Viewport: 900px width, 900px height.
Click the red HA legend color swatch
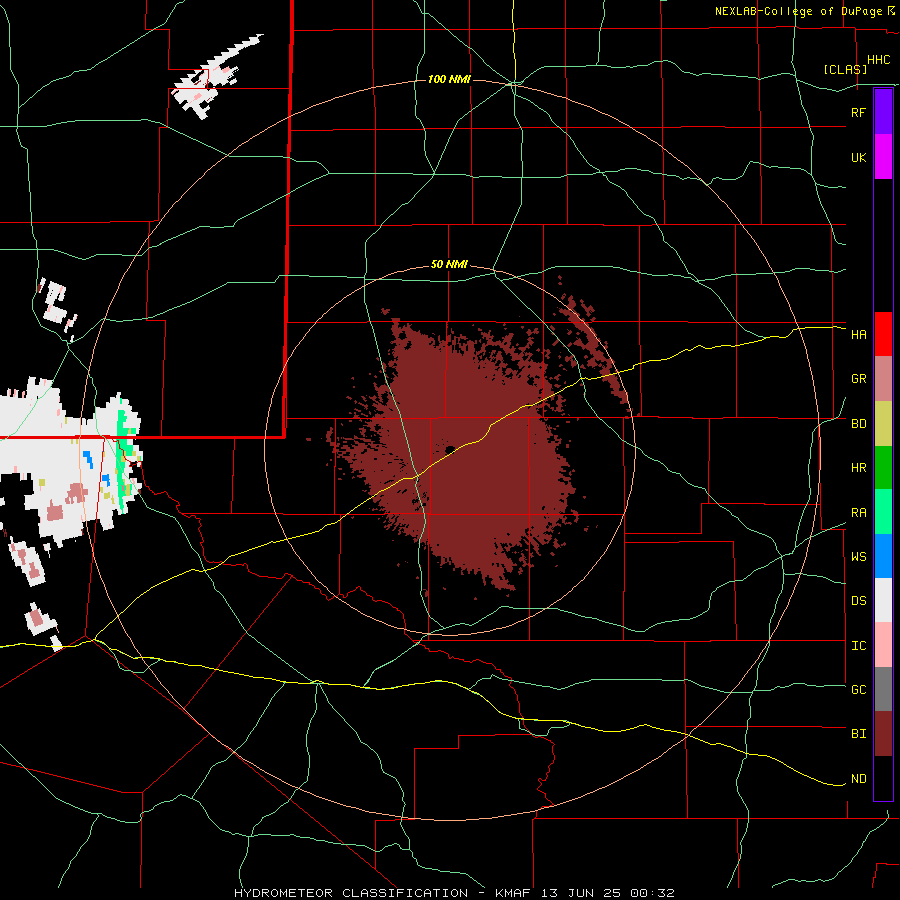click(883, 334)
